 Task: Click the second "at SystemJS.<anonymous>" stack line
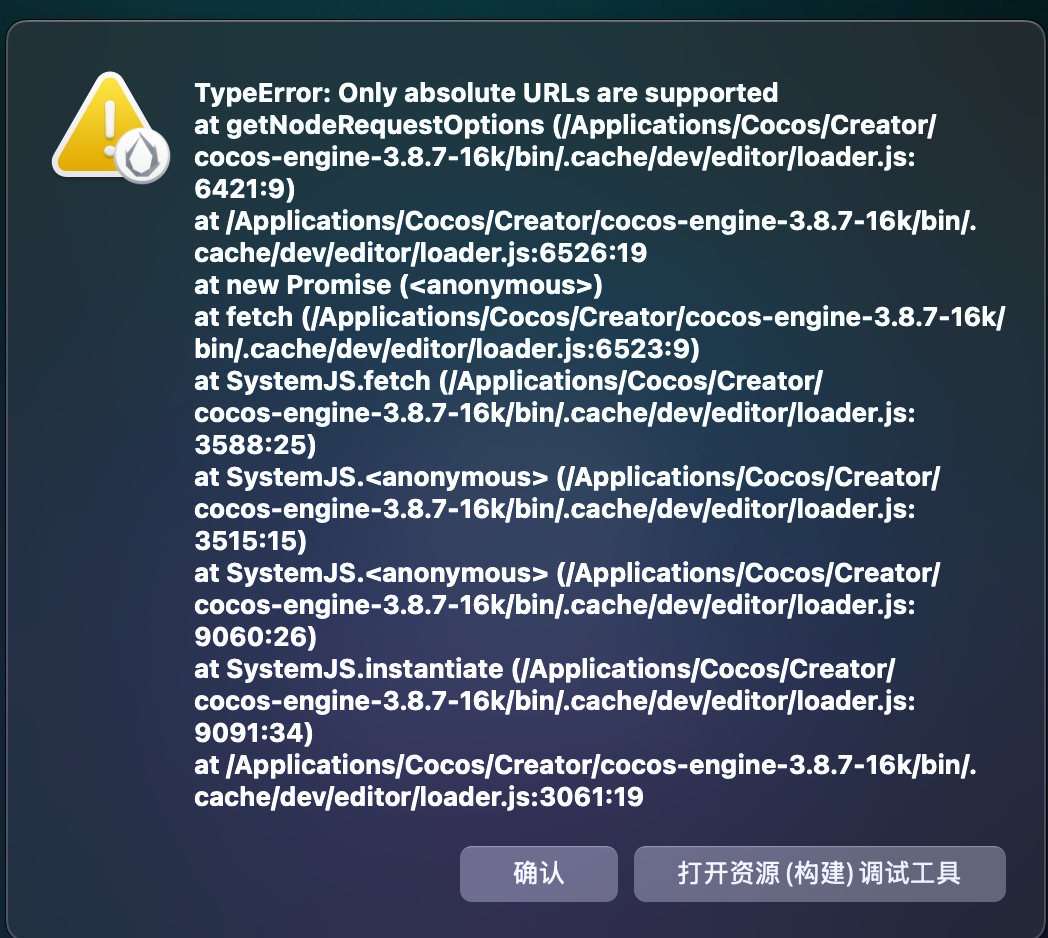point(567,574)
